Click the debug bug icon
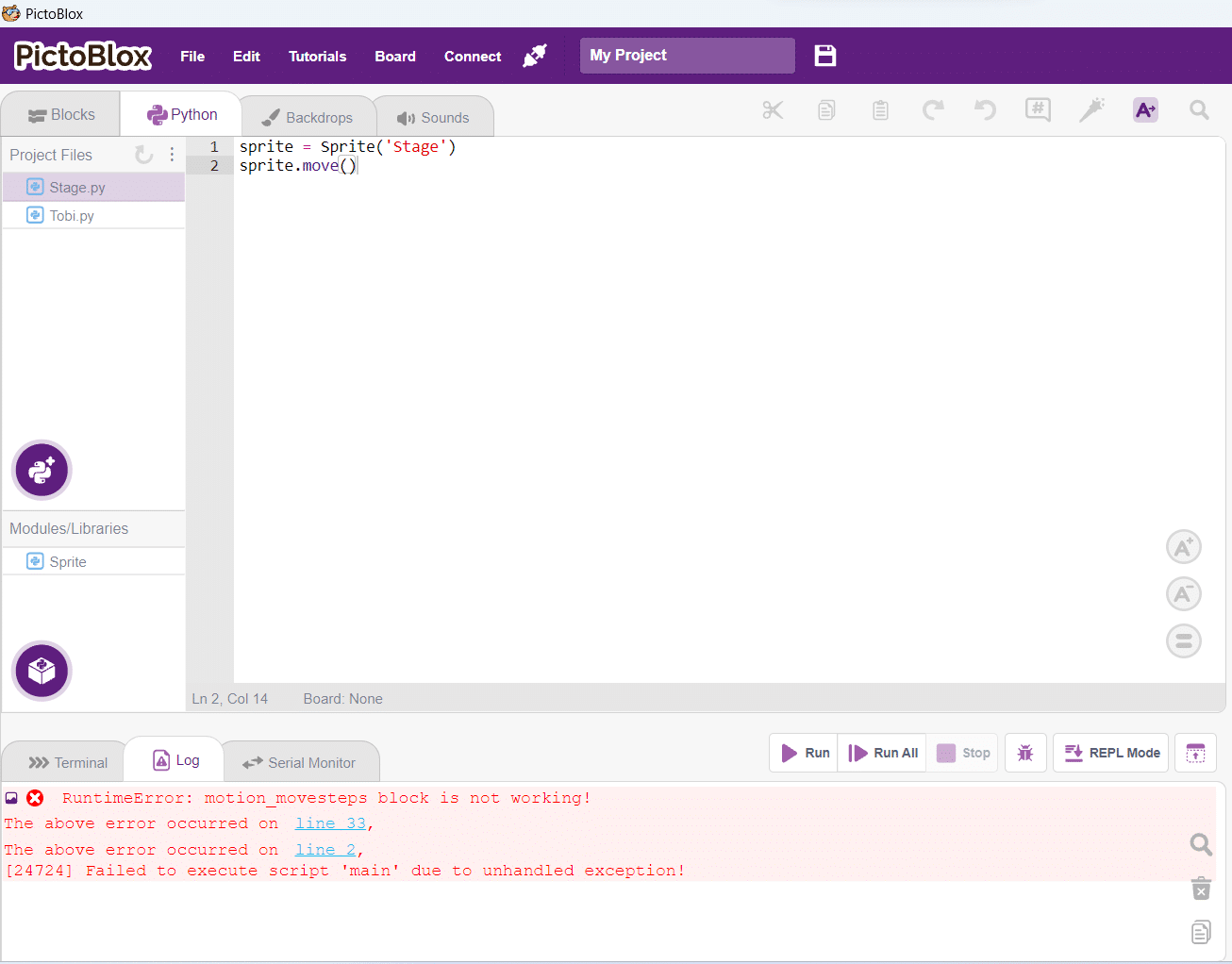The height and width of the screenshot is (964, 1232). [x=1025, y=752]
